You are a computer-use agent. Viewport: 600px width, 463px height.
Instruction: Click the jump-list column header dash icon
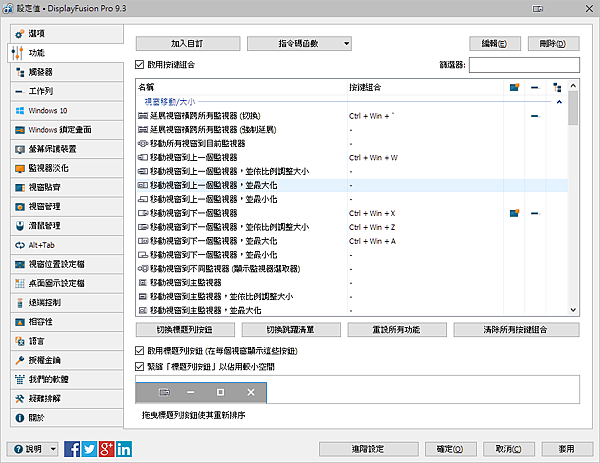(x=535, y=88)
